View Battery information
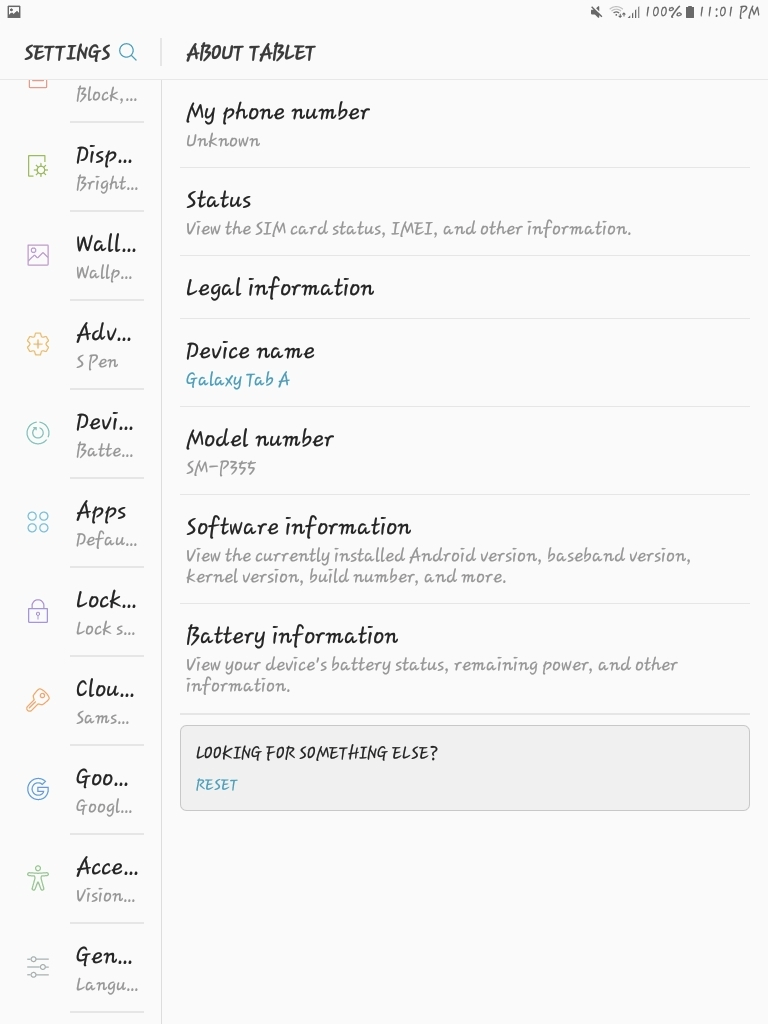This screenshot has height=1024, width=768. (464, 658)
